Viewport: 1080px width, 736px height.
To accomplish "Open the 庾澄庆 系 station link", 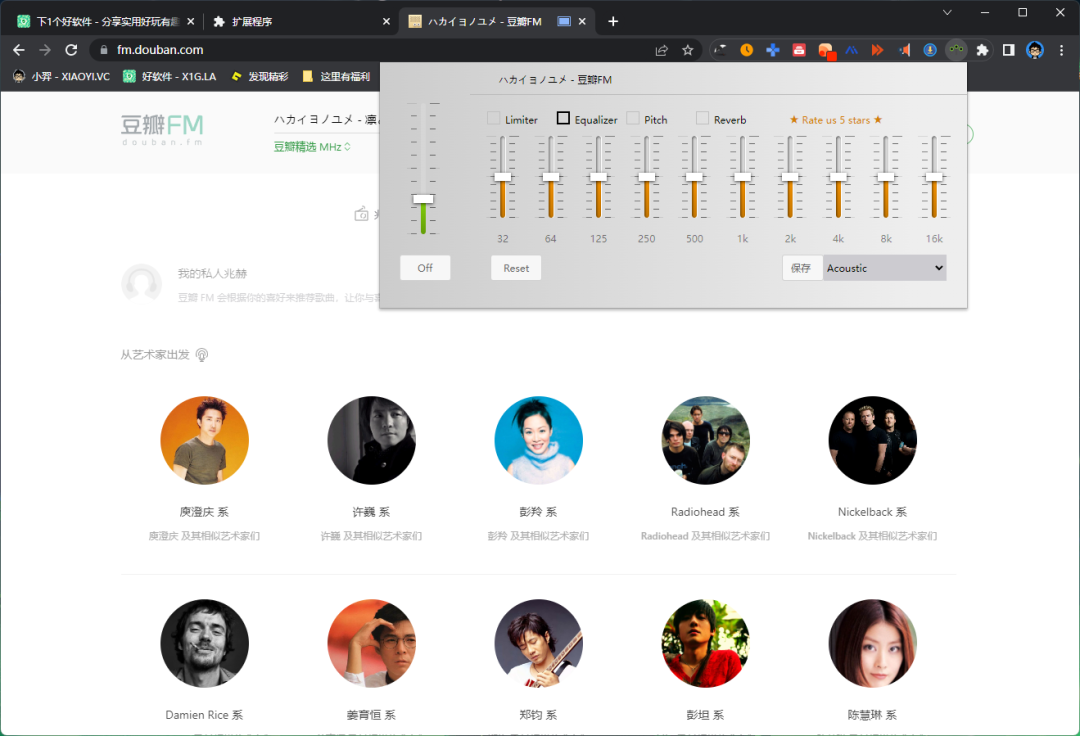I will point(204,512).
